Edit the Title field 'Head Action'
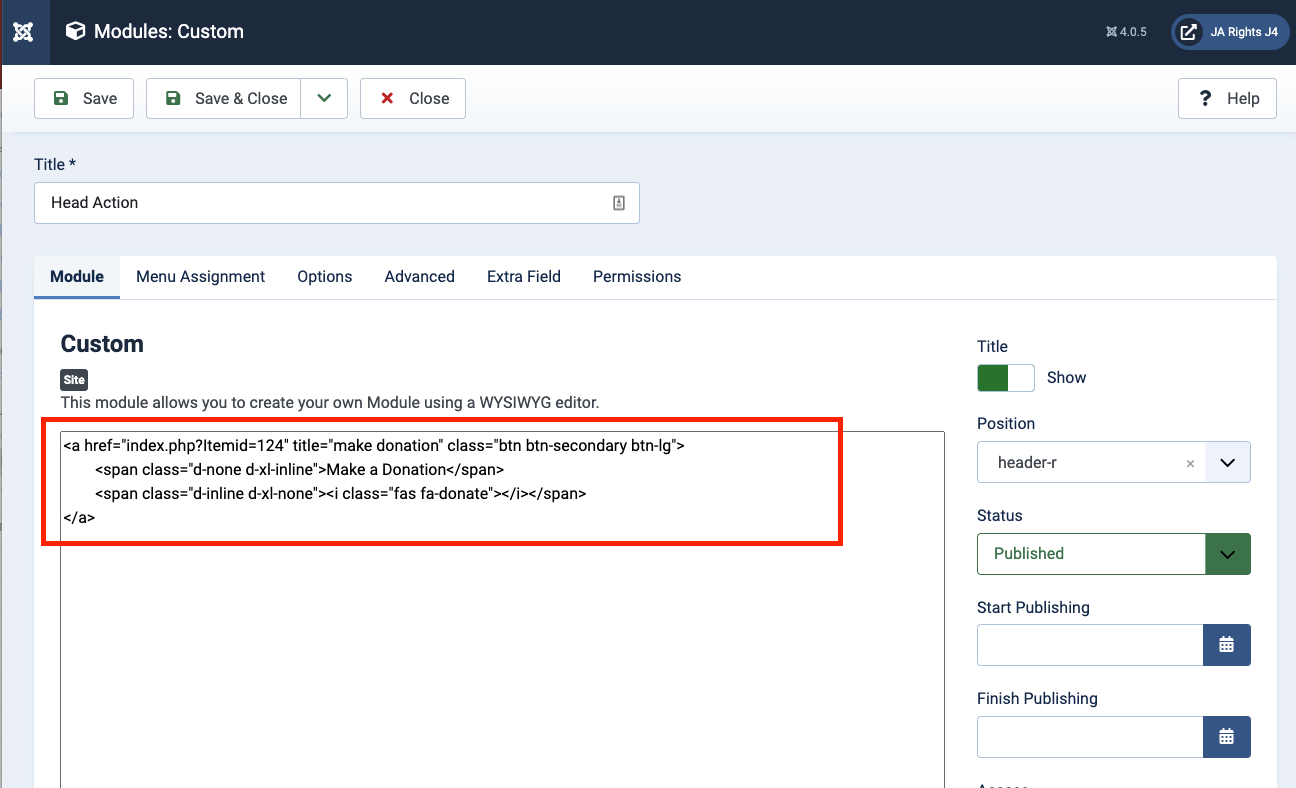The height and width of the screenshot is (788, 1296). [x=337, y=203]
